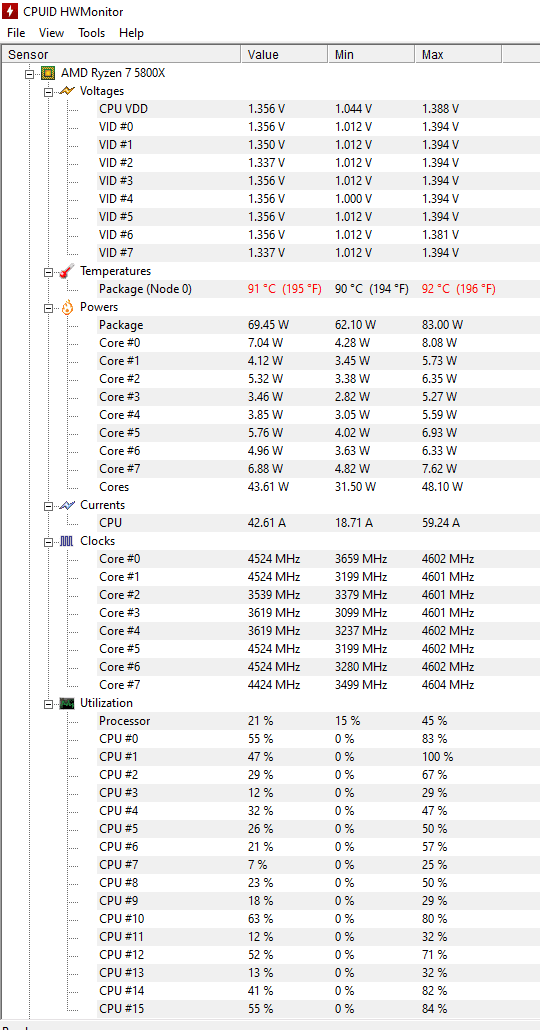
Task: Click the 69.45 W package power value
Action: click(x=267, y=325)
